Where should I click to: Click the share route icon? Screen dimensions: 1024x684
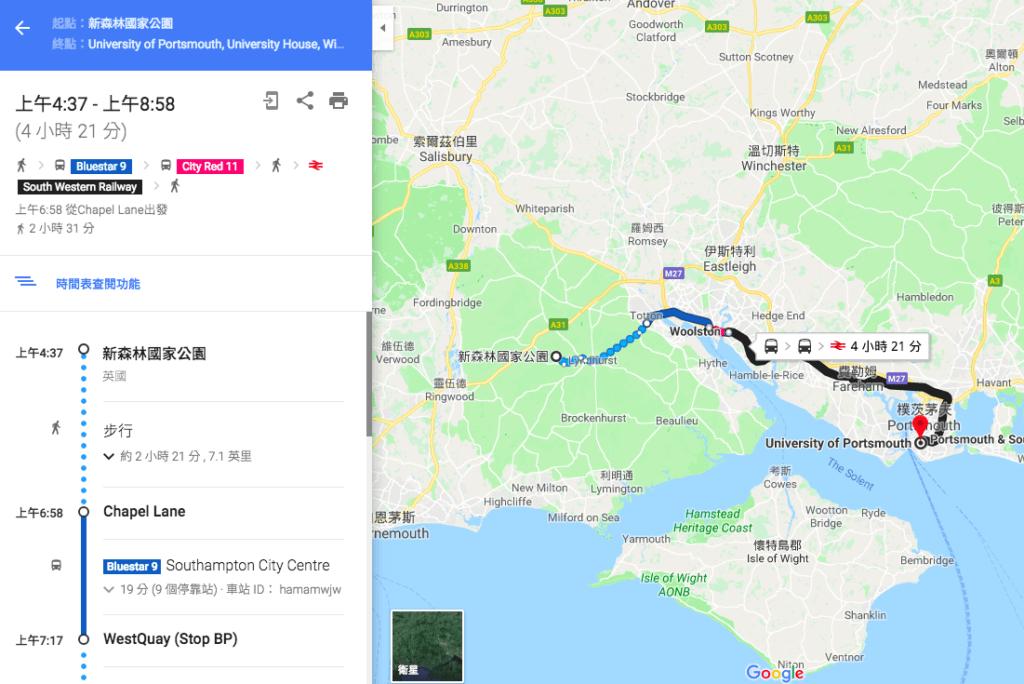pos(305,101)
